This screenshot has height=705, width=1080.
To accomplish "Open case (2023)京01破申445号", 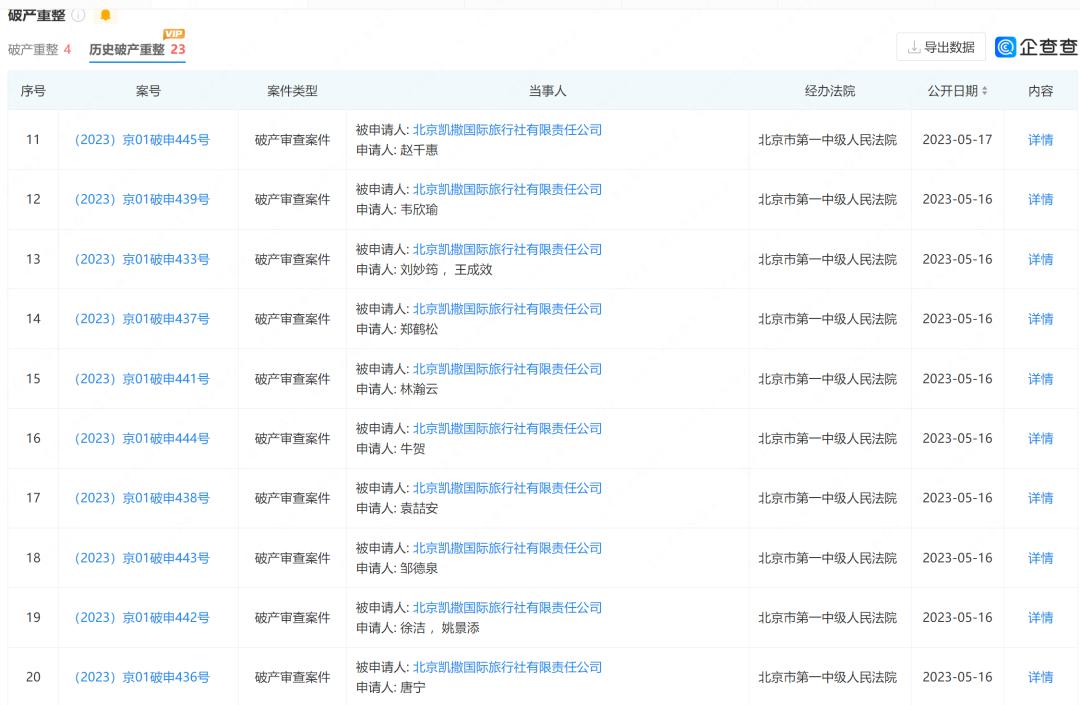I will pyautogui.click(x=142, y=140).
